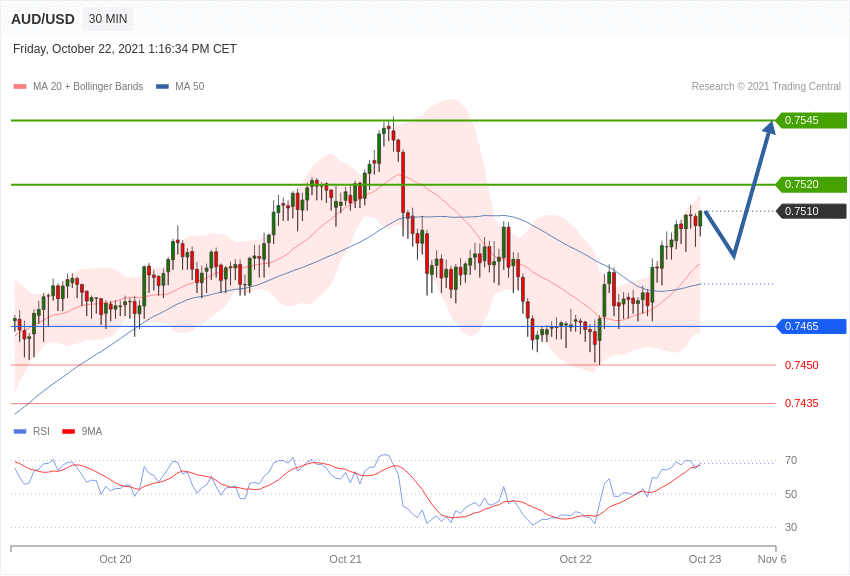Image resolution: width=850 pixels, height=576 pixels.
Task: Click the 0.7465 blue pivot label
Action: [x=812, y=326]
